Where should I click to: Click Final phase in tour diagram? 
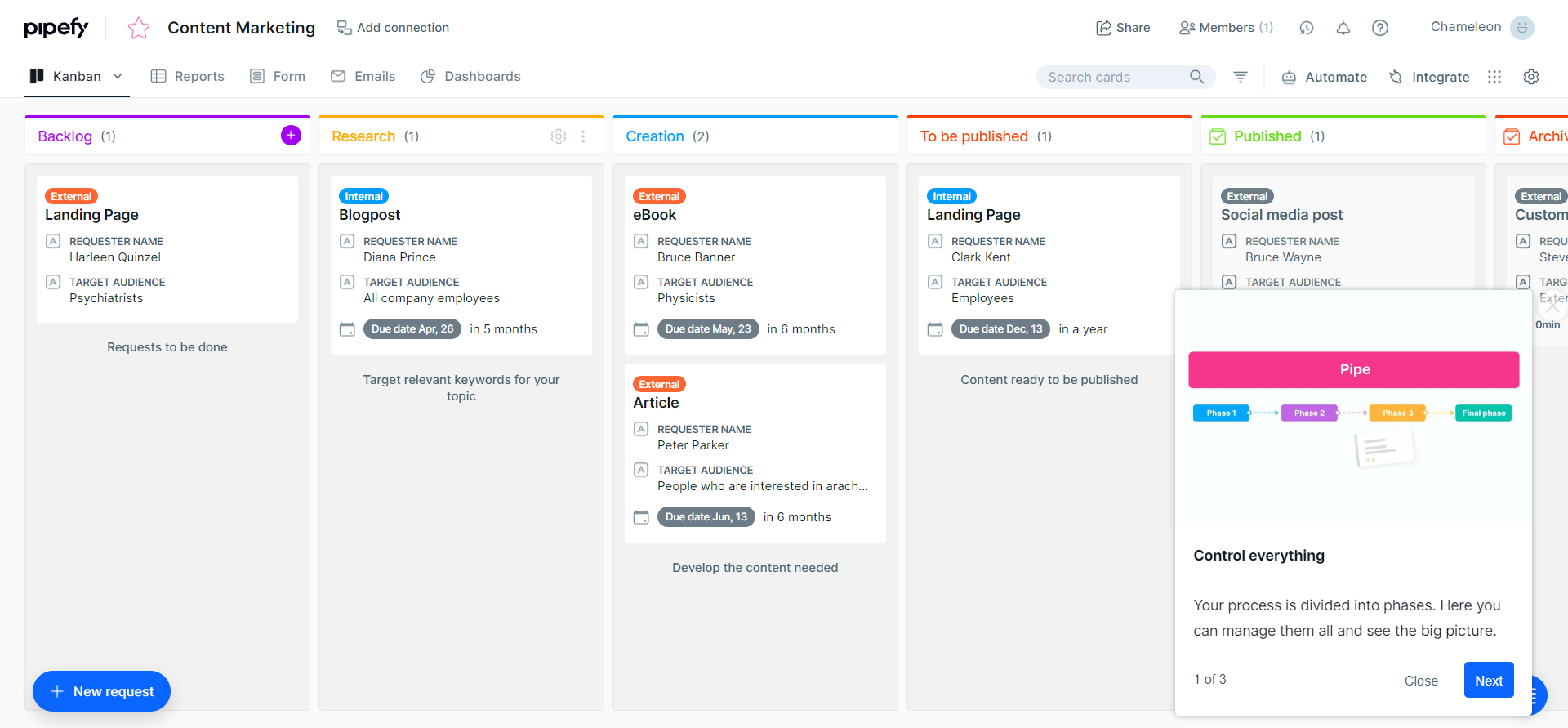pyautogui.click(x=1483, y=413)
